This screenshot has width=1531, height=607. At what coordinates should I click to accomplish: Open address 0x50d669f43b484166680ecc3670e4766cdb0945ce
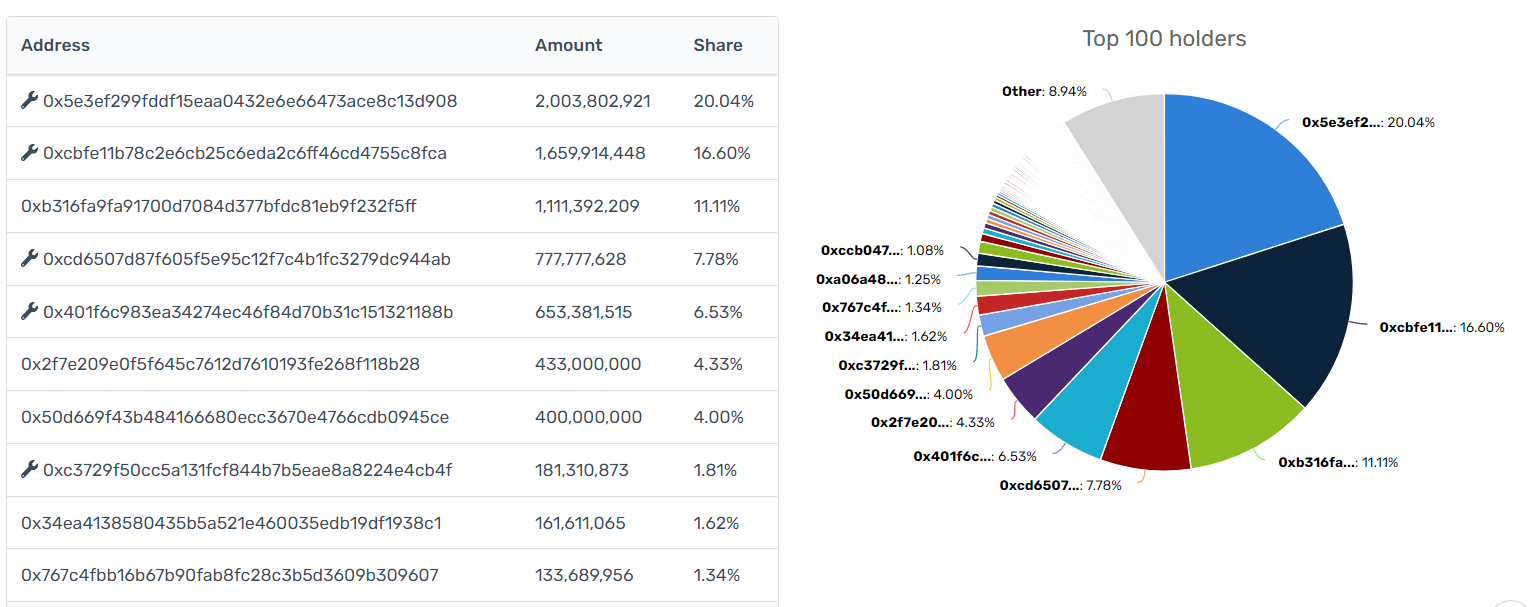pyautogui.click(x=234, y=417)
